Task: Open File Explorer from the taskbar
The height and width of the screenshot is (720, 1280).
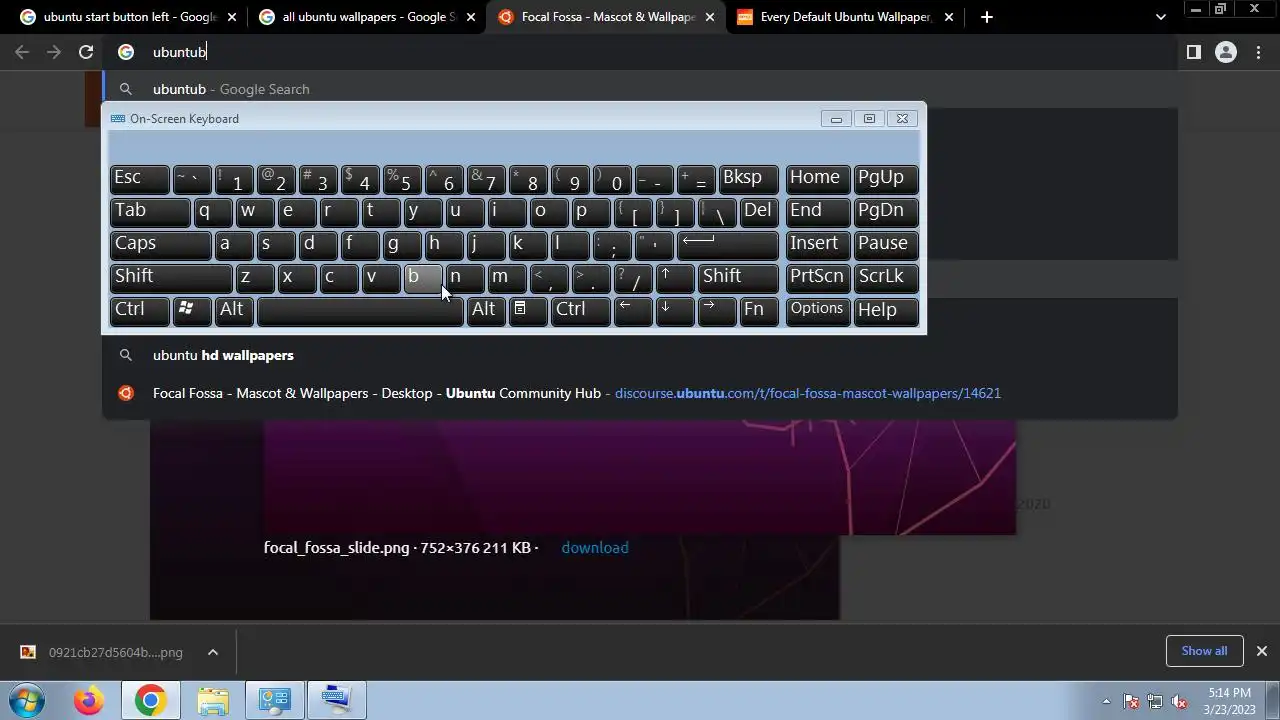Action: pos(212,700)
